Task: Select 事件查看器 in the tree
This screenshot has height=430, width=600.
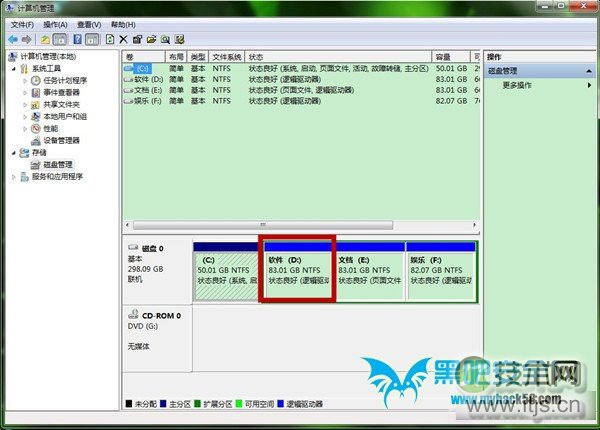Action: [61, 92]
